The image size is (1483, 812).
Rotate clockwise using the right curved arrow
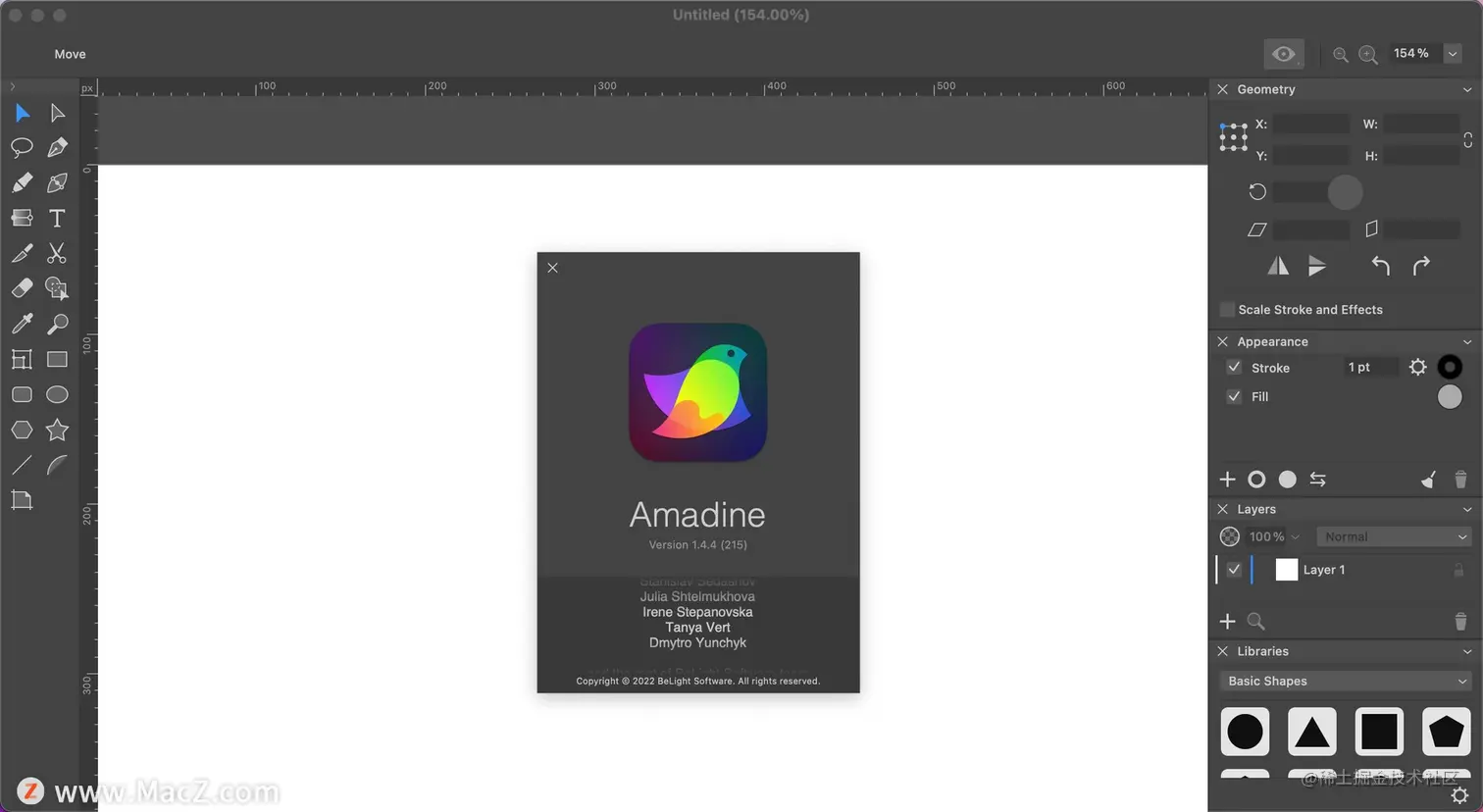click(1421, 266)
